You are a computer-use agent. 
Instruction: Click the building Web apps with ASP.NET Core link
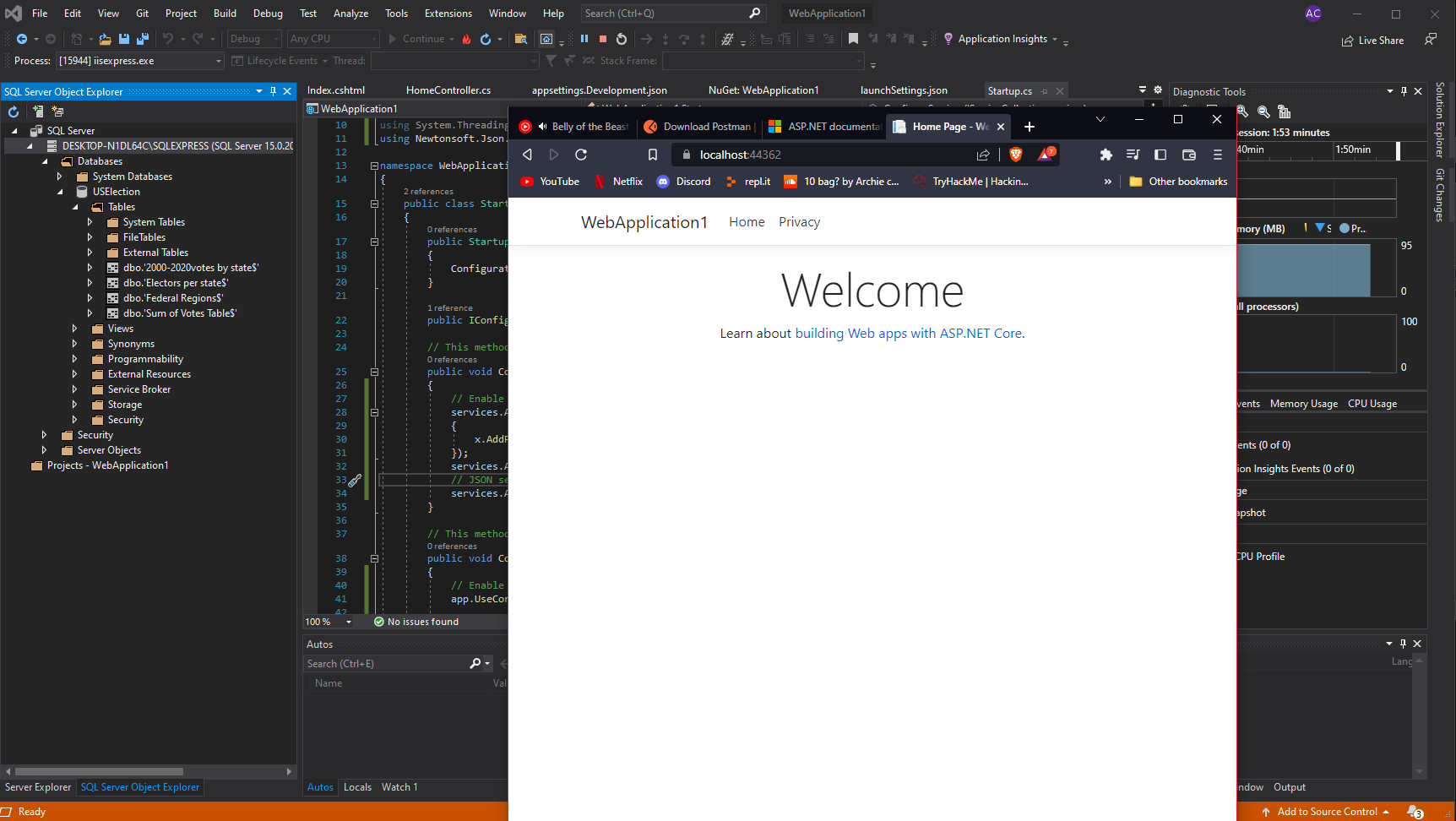(908, 333)
